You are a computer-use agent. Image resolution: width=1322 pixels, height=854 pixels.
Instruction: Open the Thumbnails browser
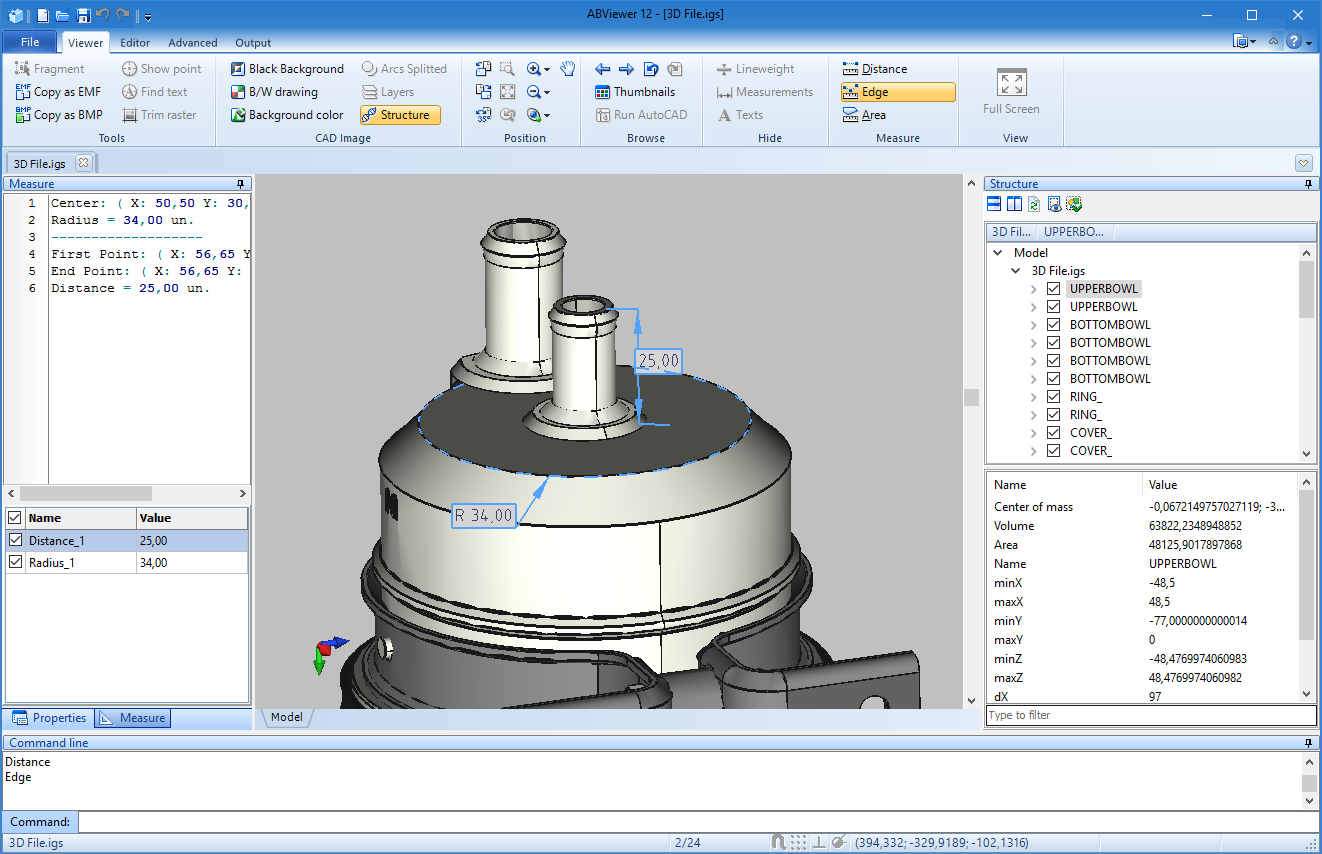point(635,92)
